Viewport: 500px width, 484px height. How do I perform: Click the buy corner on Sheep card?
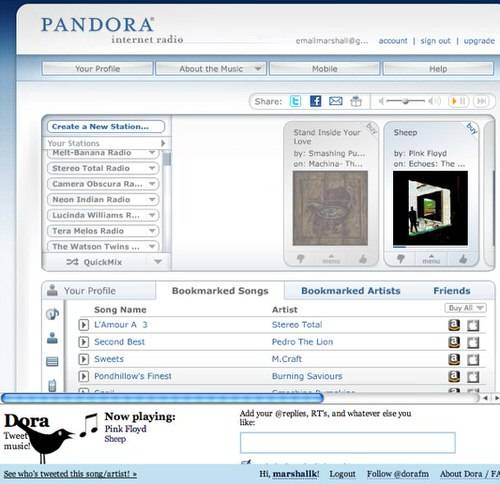click(471, 128)
